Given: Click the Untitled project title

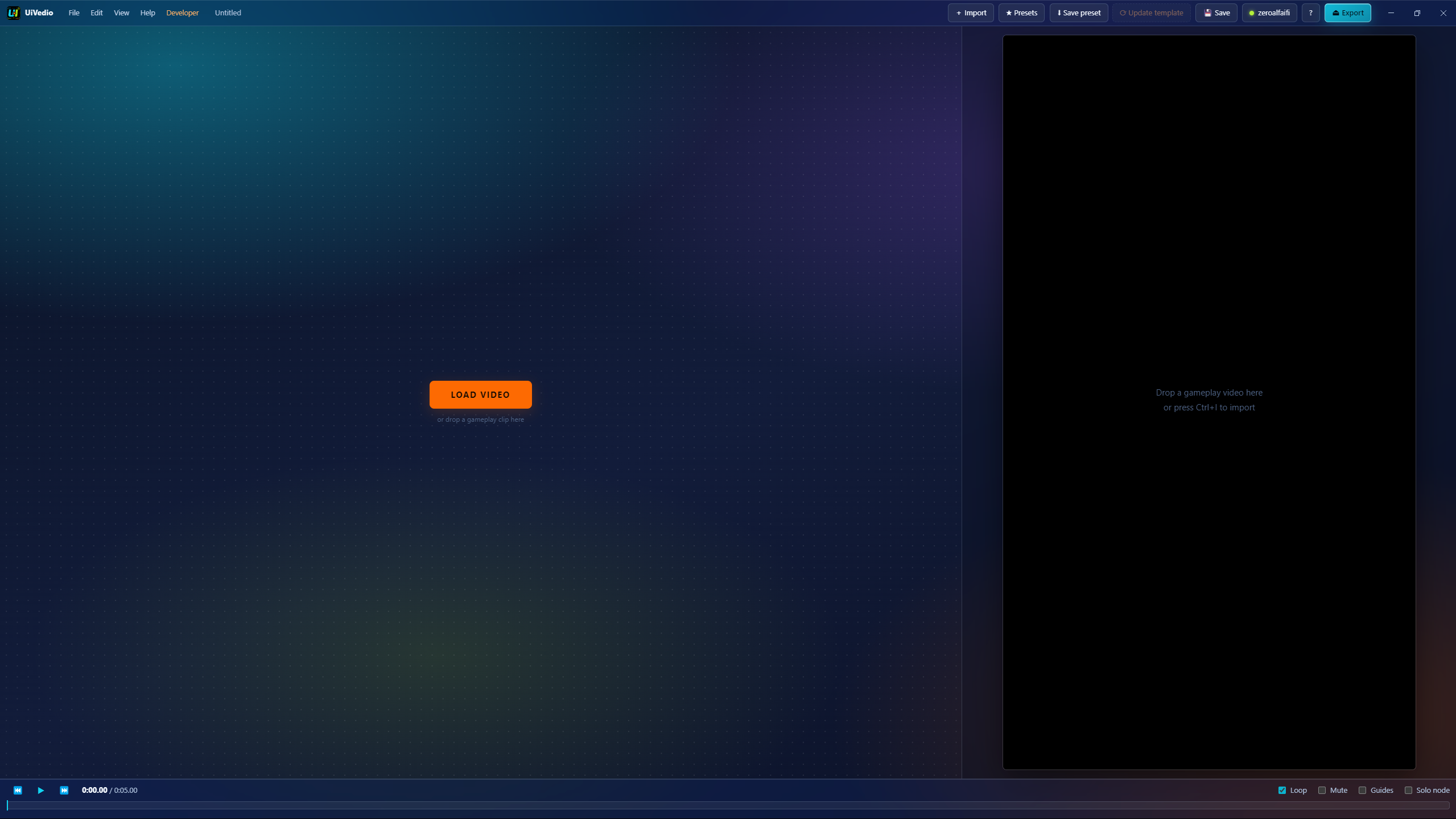Looking at the screenshot, I should 228,13.
